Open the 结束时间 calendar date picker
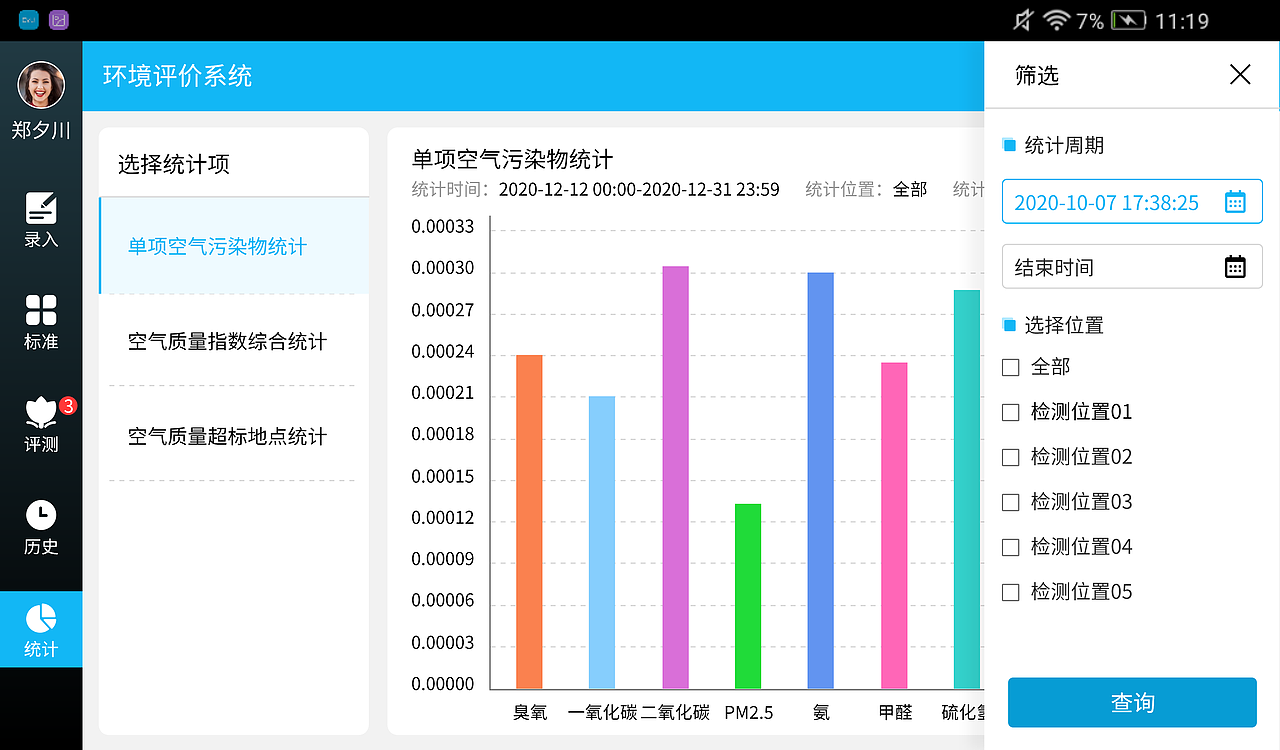This screenshot has height=750, width=1280. pyautogui.click(x=1235, y=266)
